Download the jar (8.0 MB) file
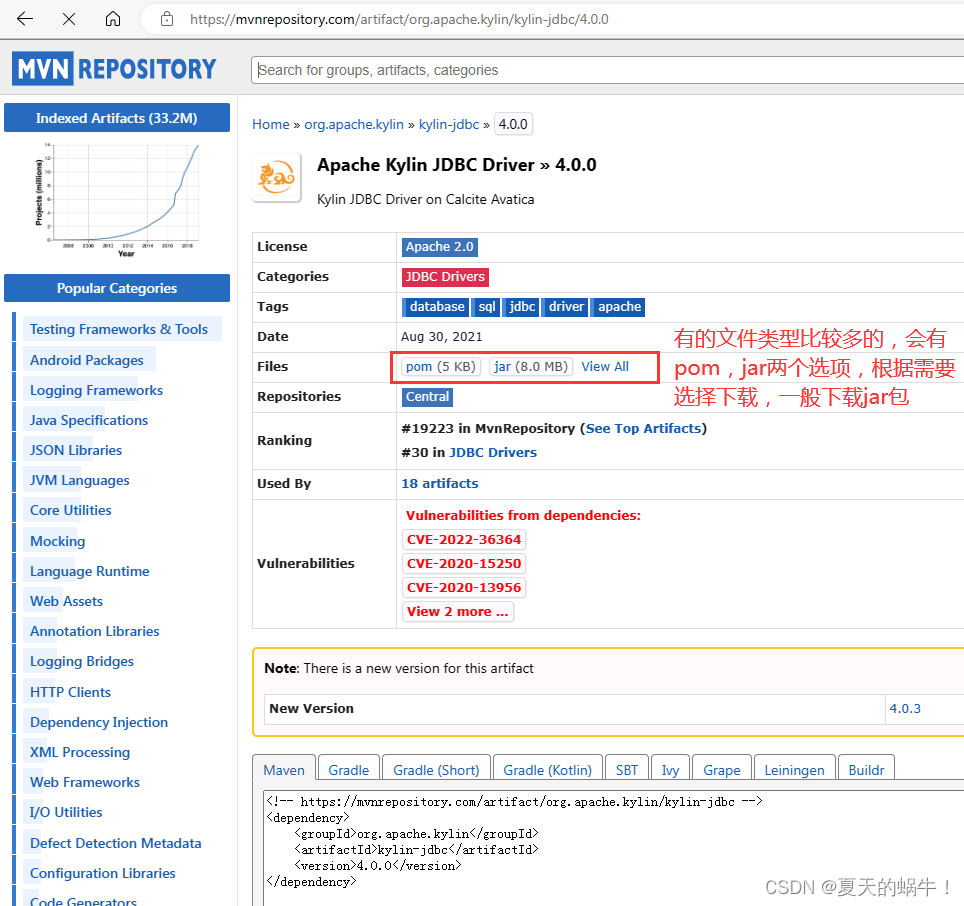This screenshot has width=964, height=906. click(x=531, y=367)
